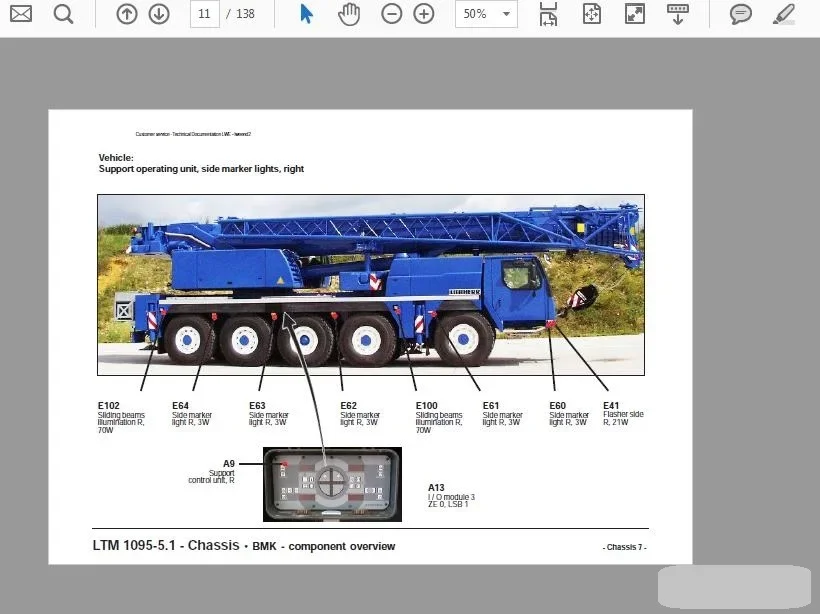
Task: Click the support control unit A9 diagram
Action: pyautogui.click(x=331, y=484)
